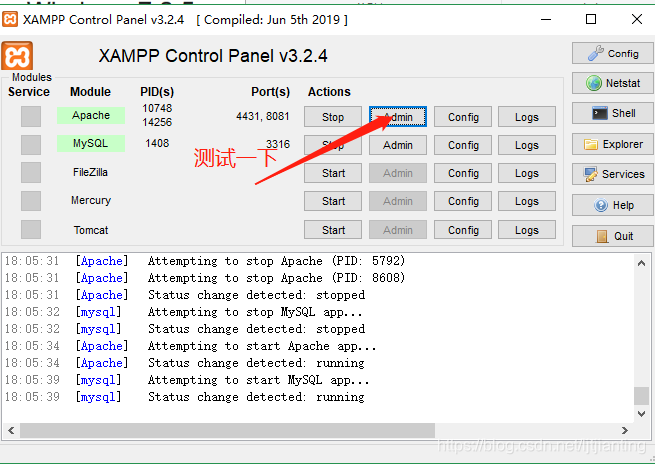This screenshot has height=464, width=655.
Task: Maximize the XAMPP window
Action: point(591,19)
